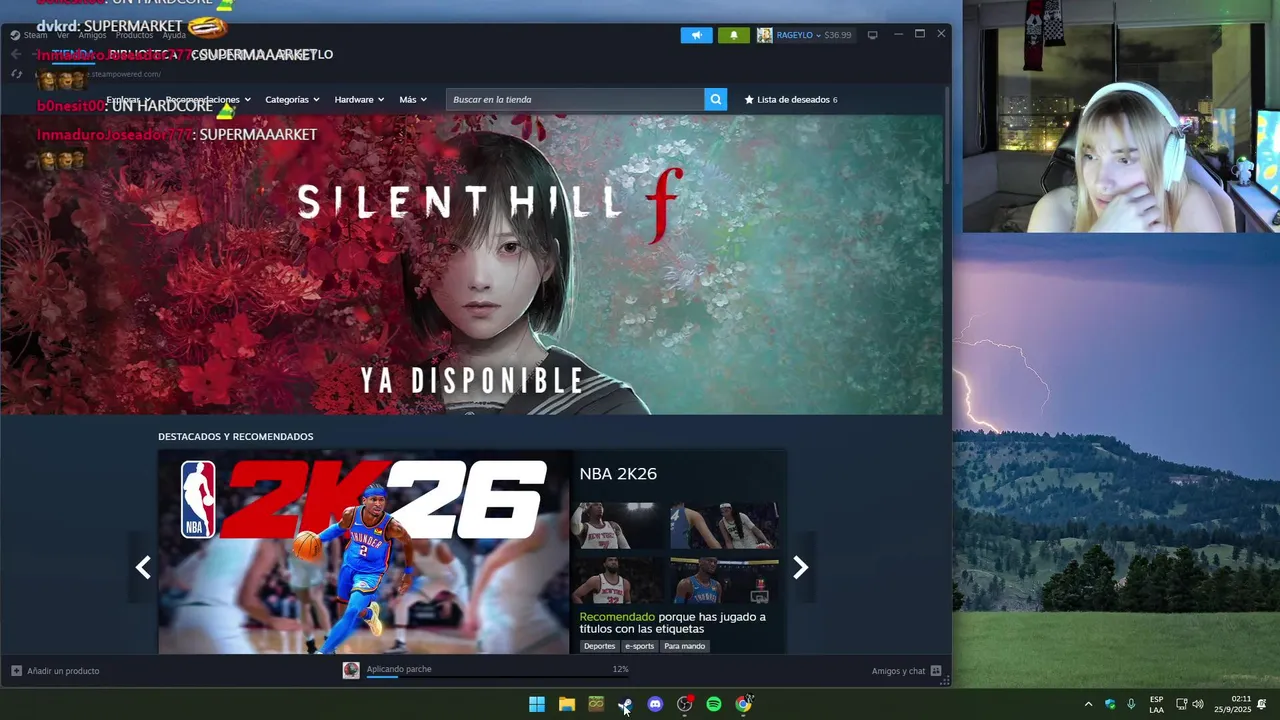The height and width of the screenshot is (720, 1280).
Task: Click the Amigos y chat label
Action: (898, 671)
